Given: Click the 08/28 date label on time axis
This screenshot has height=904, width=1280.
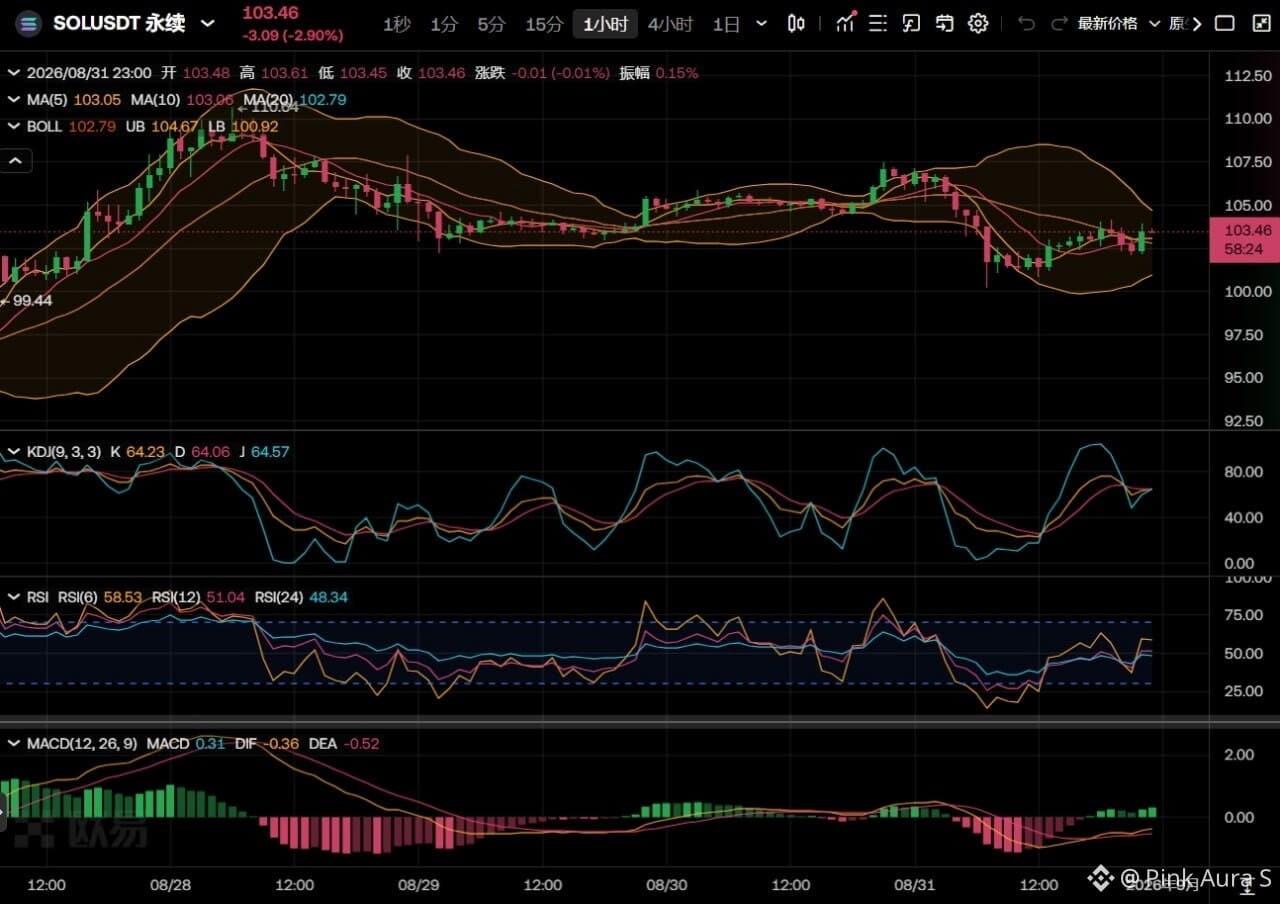Looking at the screenshot, I should pyautogui.click(x=170, y=885).
